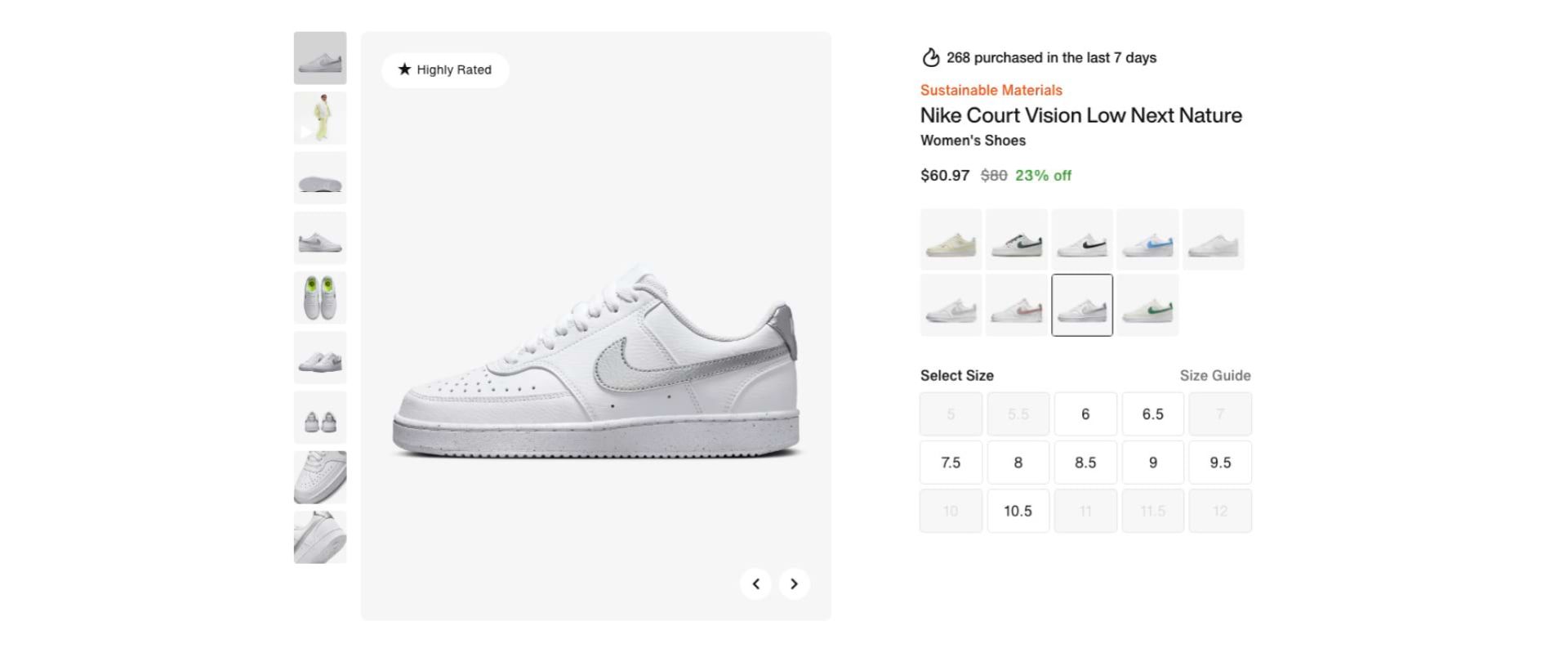Open the heel view thumbnail
Viewport: 1568px width, 653px height.
click(320, 417)
